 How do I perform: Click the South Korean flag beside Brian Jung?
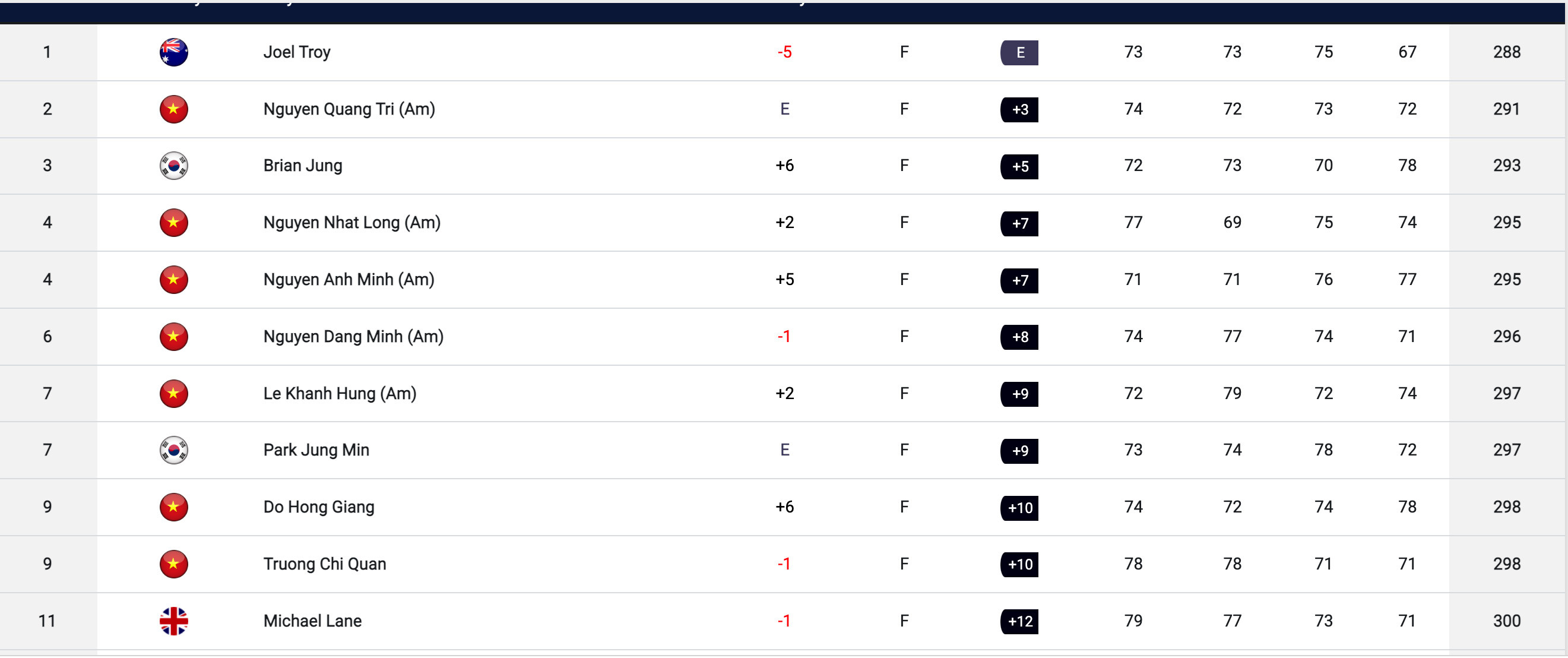click(173, 166)
